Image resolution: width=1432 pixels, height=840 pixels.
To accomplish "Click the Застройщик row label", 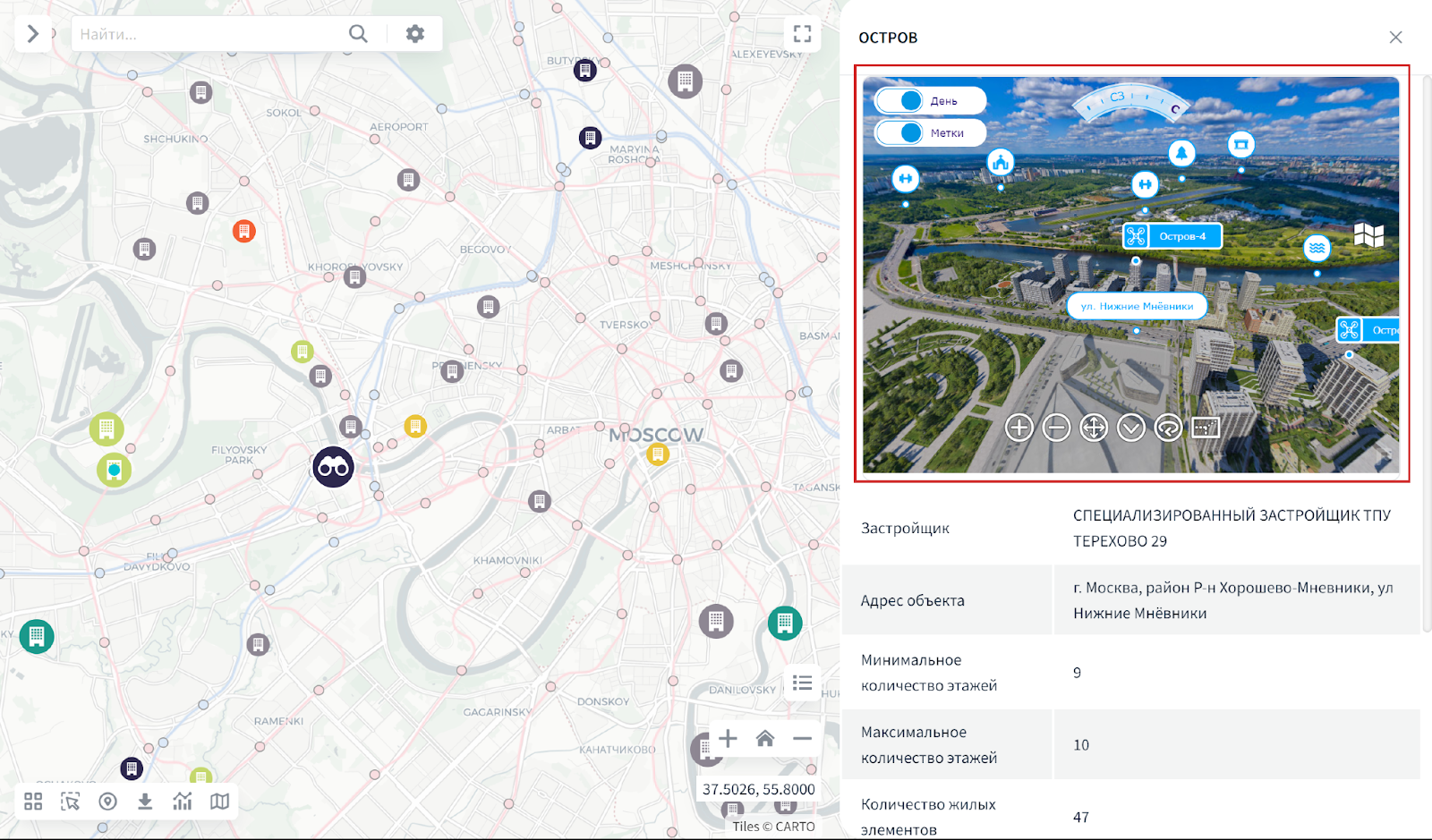I will click(x=905, y=528).
